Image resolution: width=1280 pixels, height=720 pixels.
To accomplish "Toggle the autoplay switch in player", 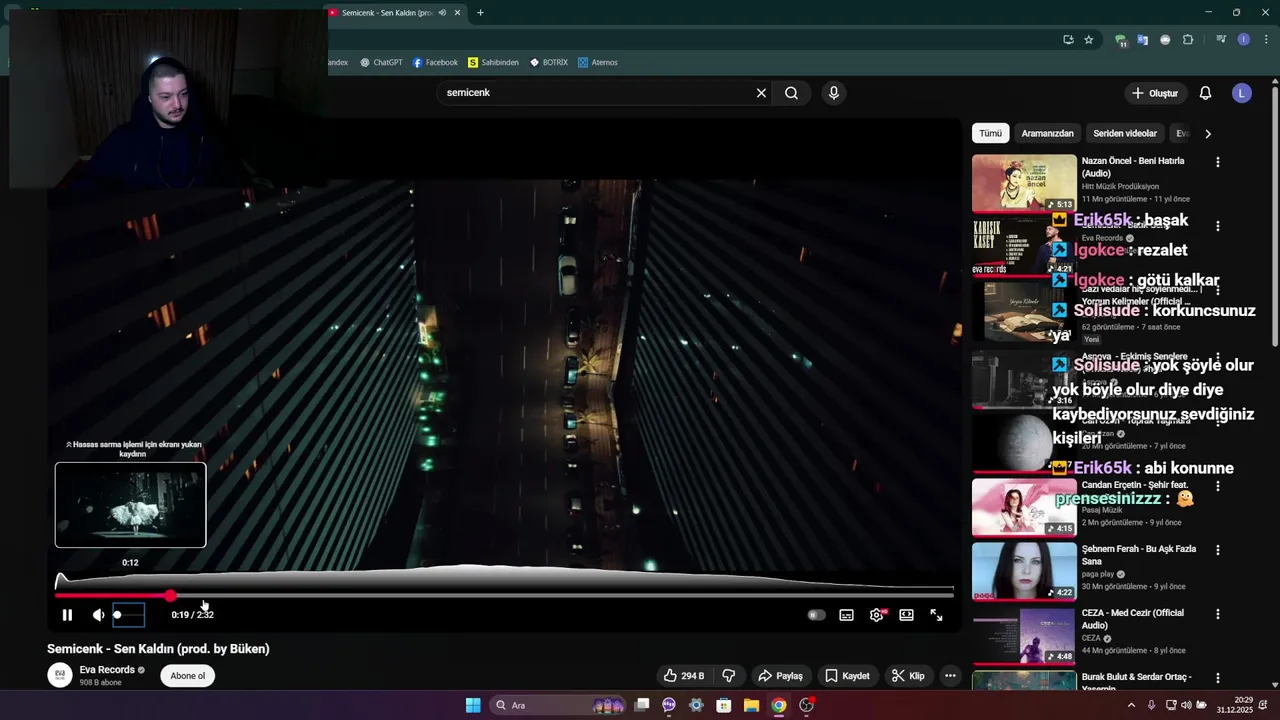I will 816,615.
